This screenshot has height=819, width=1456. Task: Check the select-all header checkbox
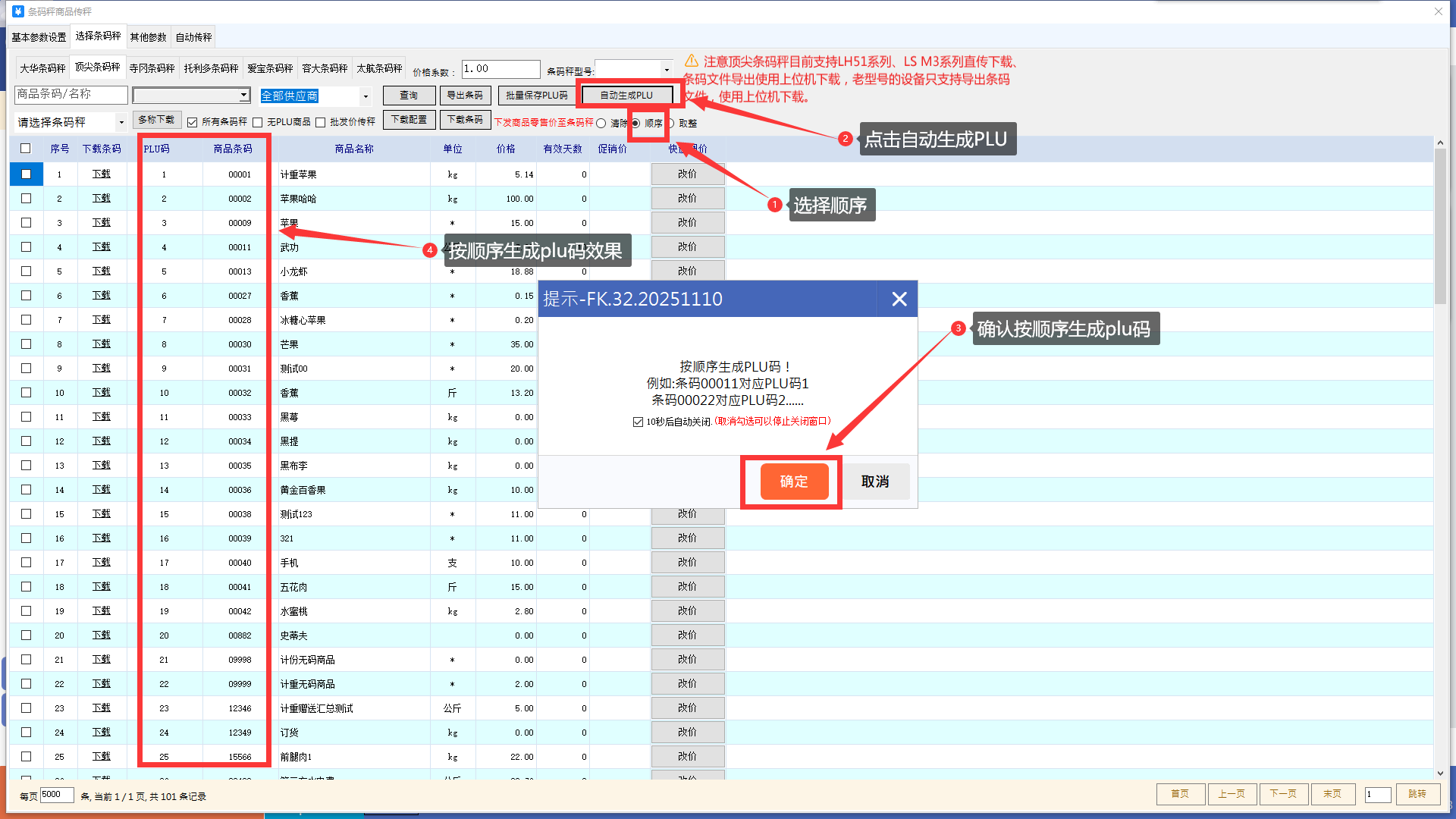point(26,149)
